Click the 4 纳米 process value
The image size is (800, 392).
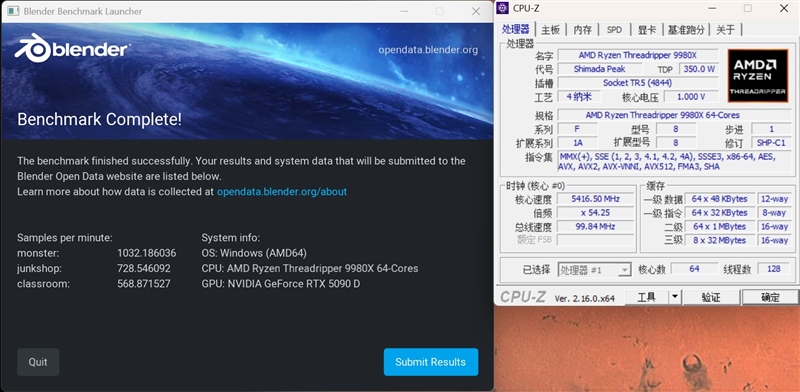[579, 96]
